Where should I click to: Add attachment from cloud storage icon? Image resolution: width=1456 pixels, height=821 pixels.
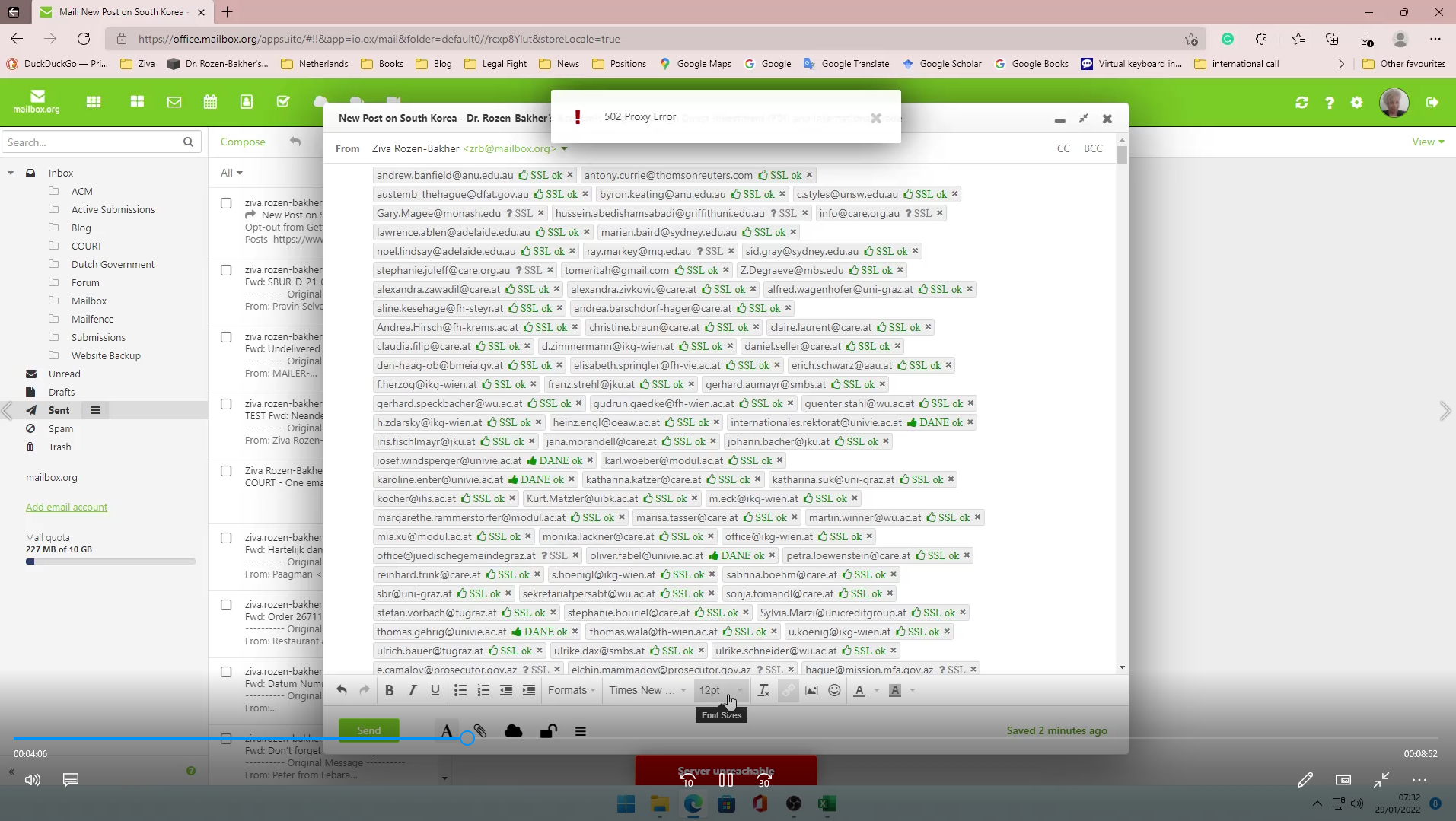pyautogui.click(x=514, y=731)
